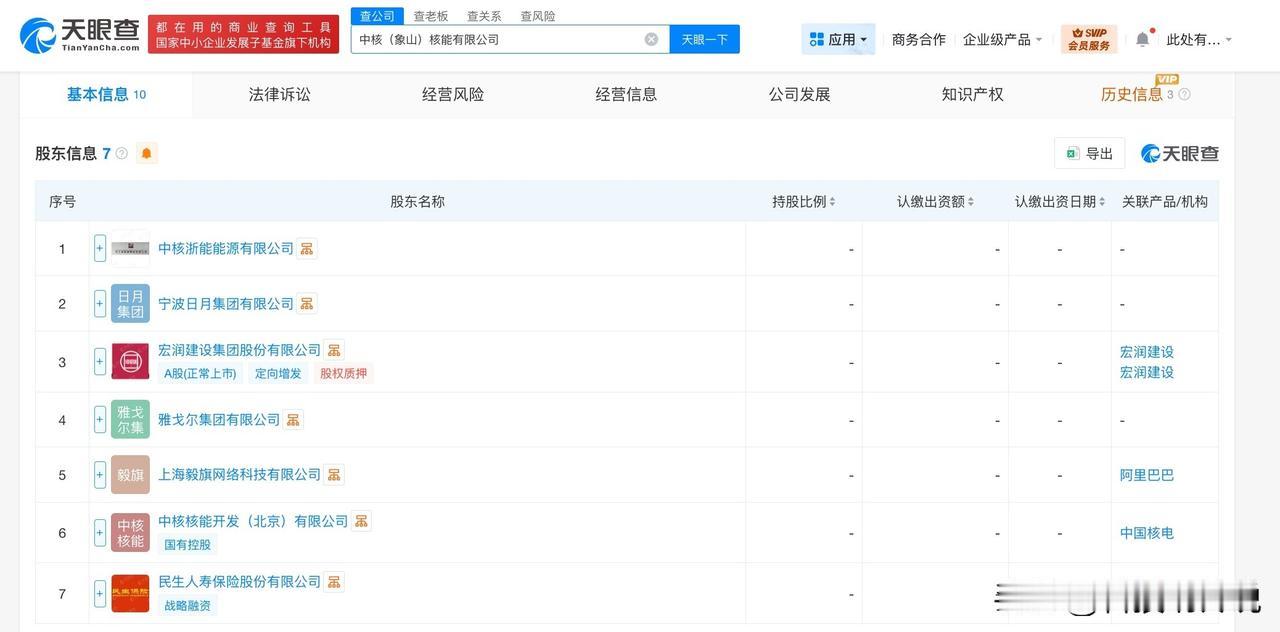Open equity structure icon for 雅戈尔集团有限公司
Screen dimensions: 1280x632
[x=293, y=420]
